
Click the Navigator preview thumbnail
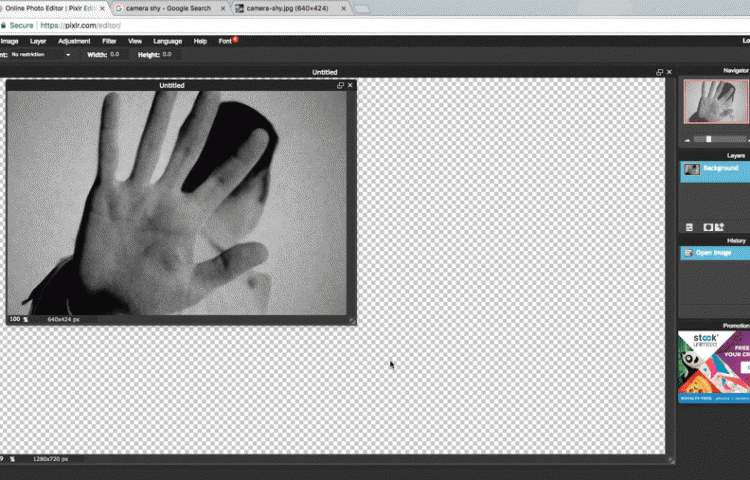point(716,101)
